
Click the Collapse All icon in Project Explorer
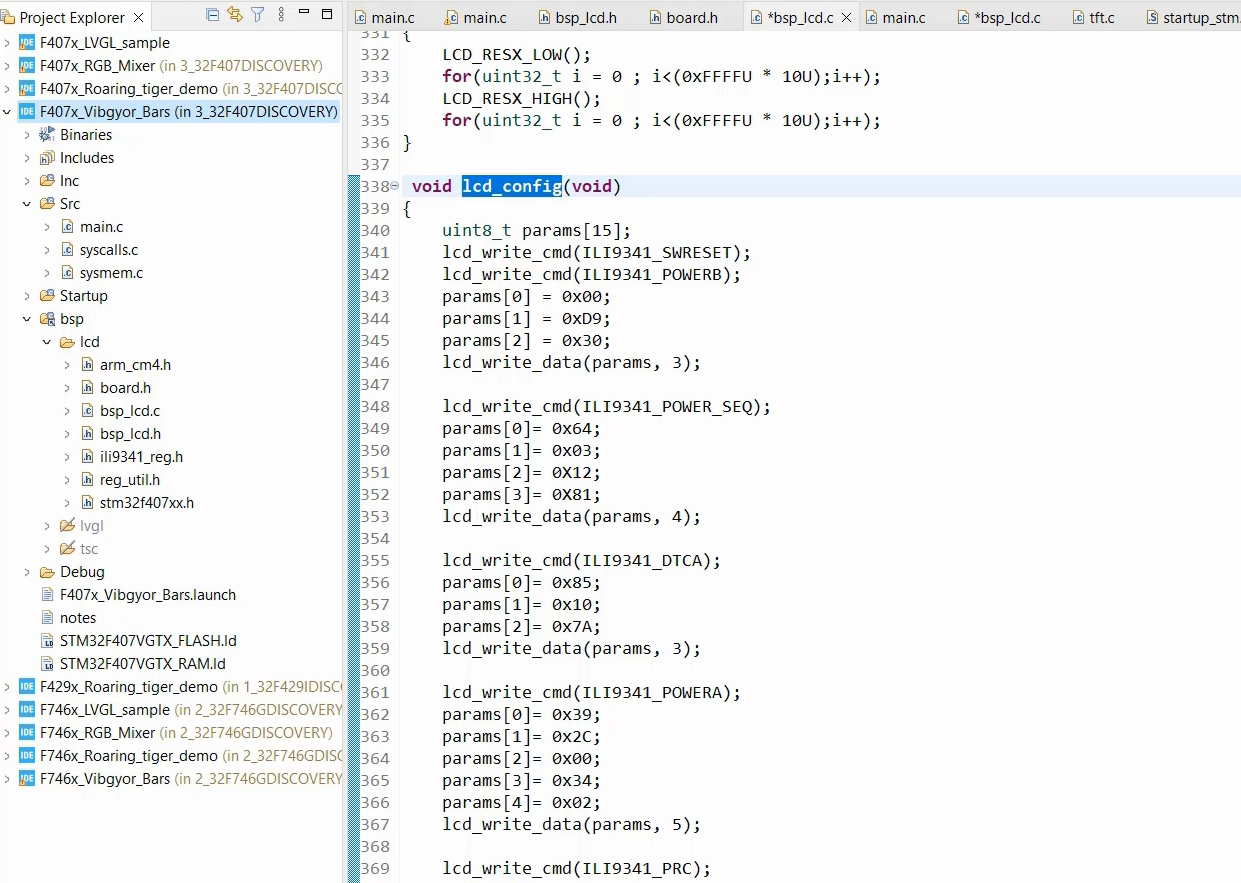tap(212, 15)
